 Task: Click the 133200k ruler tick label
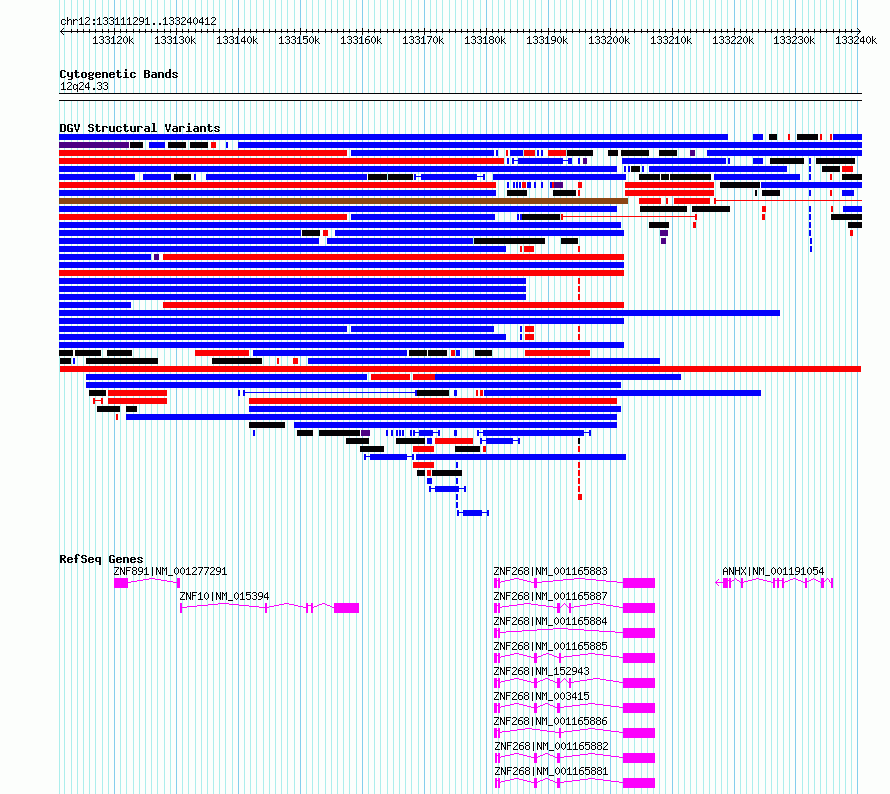(608, 40)
